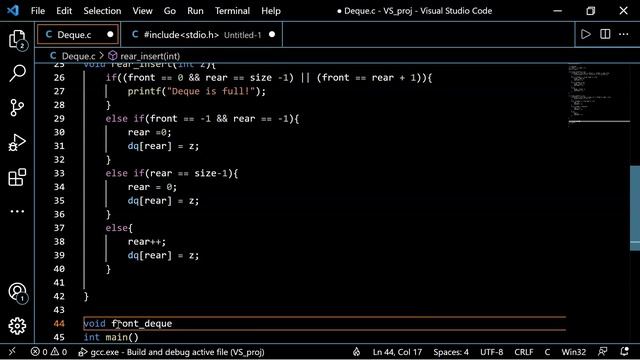
Task: Change file encoding UTF-8
Action: 491,352
